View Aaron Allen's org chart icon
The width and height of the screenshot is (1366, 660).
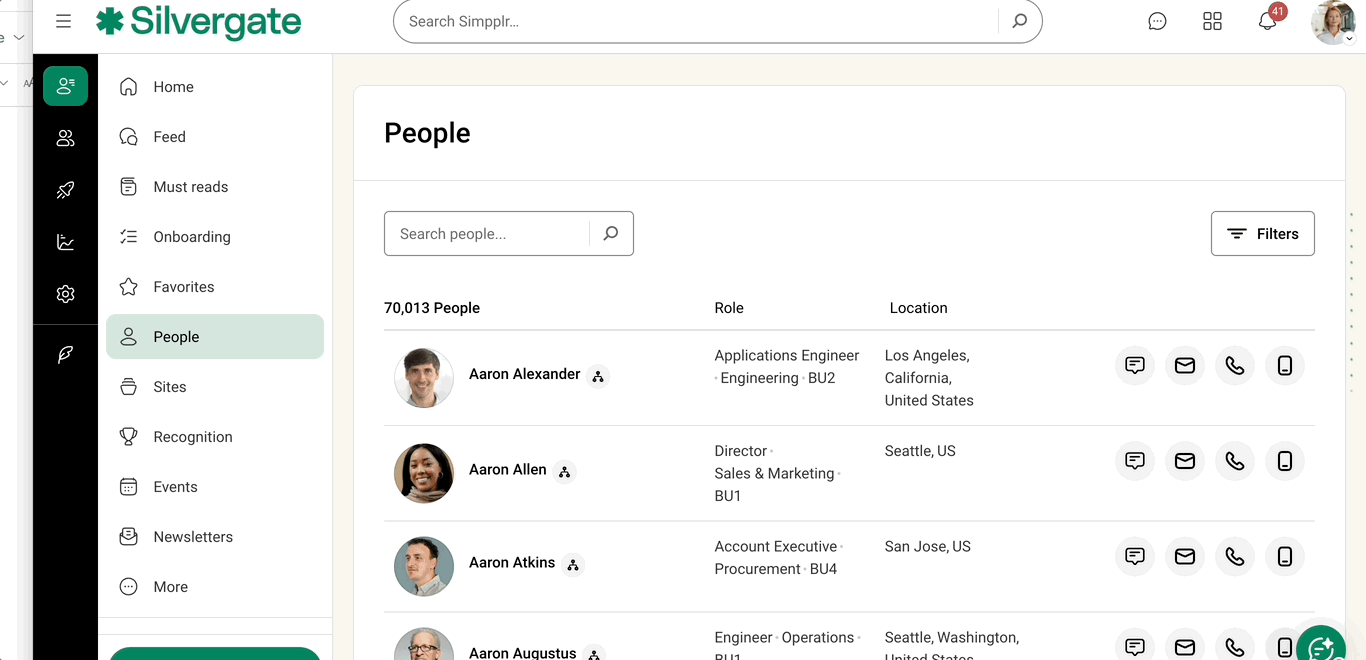(564, 471)
